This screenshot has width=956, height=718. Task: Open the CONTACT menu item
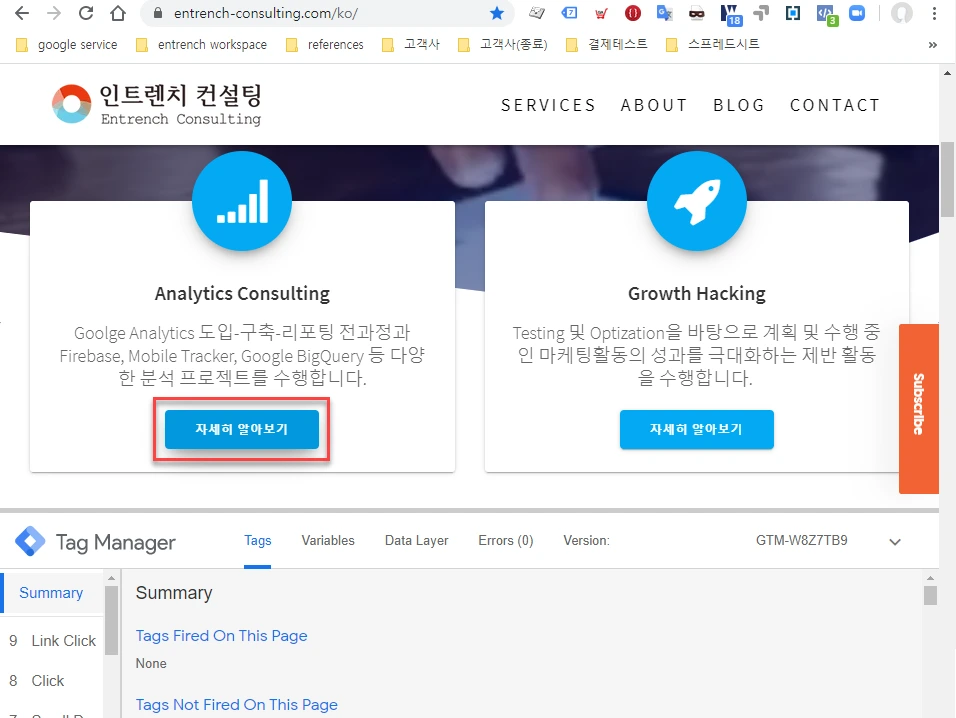(x=835, y=105)
